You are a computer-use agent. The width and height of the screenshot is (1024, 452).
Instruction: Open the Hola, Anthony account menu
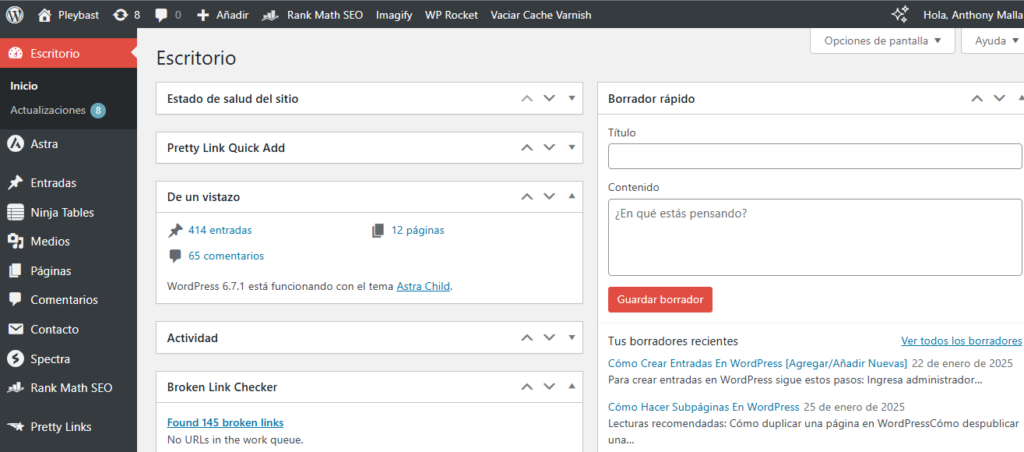point(973,14)
